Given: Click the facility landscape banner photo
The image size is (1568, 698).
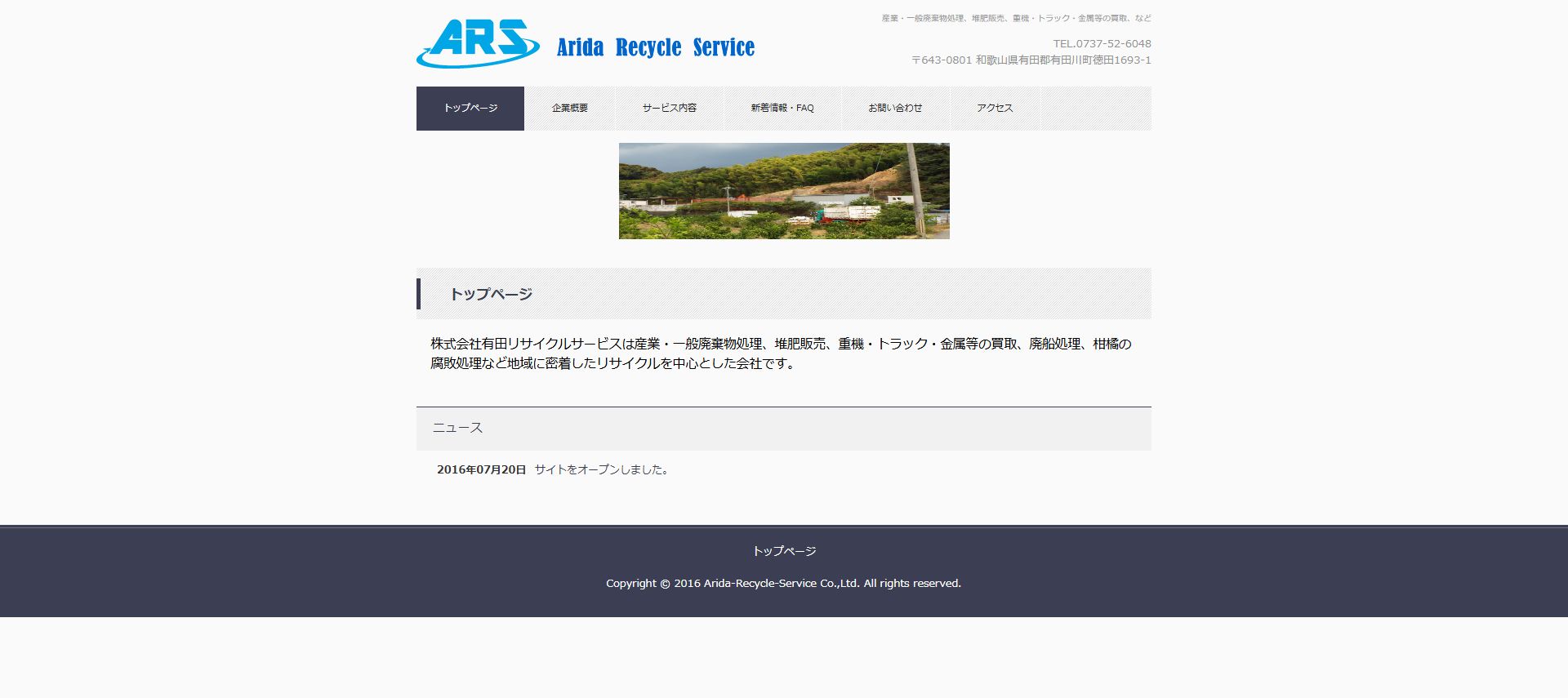Looking at the screenshot, I should (x=784, y=191).
